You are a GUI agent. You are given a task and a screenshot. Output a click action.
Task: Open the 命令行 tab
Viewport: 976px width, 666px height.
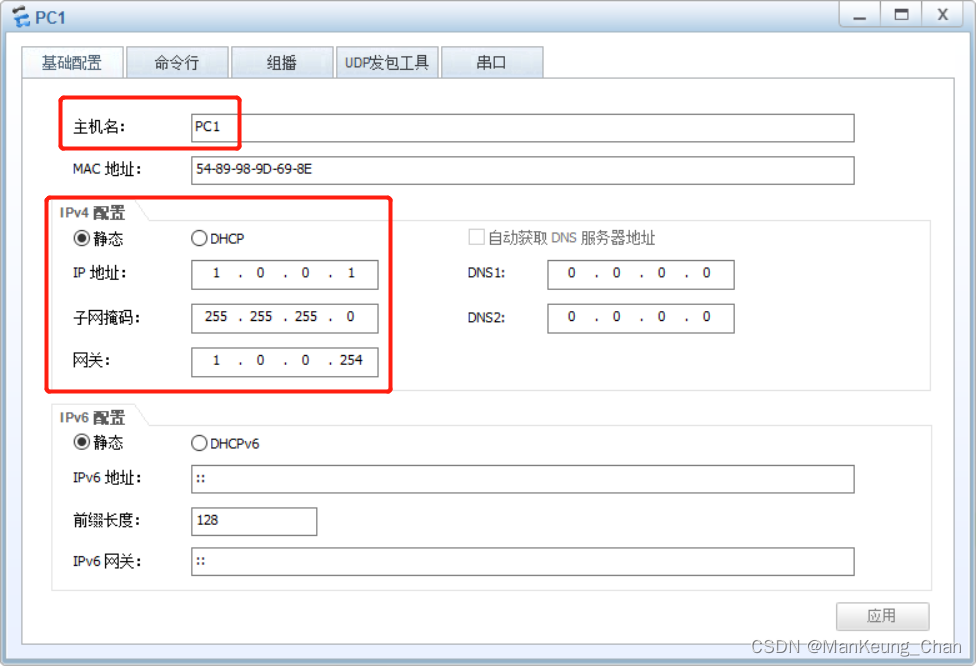click(x=177, y=62)
